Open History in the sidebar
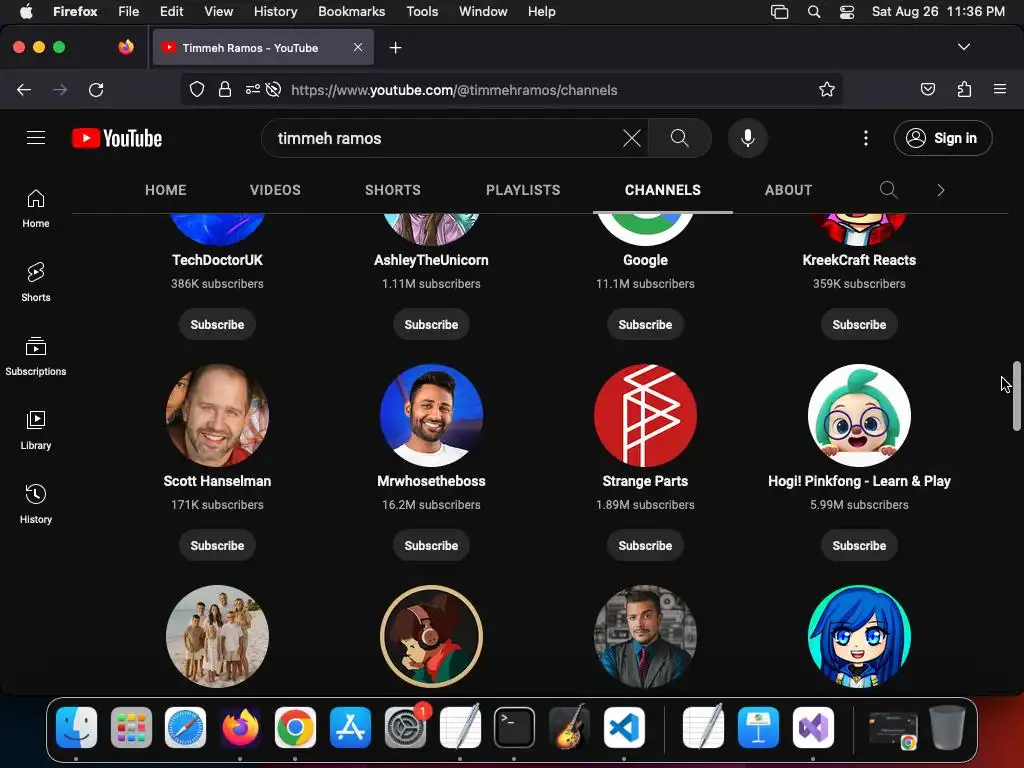 (36, 504)
